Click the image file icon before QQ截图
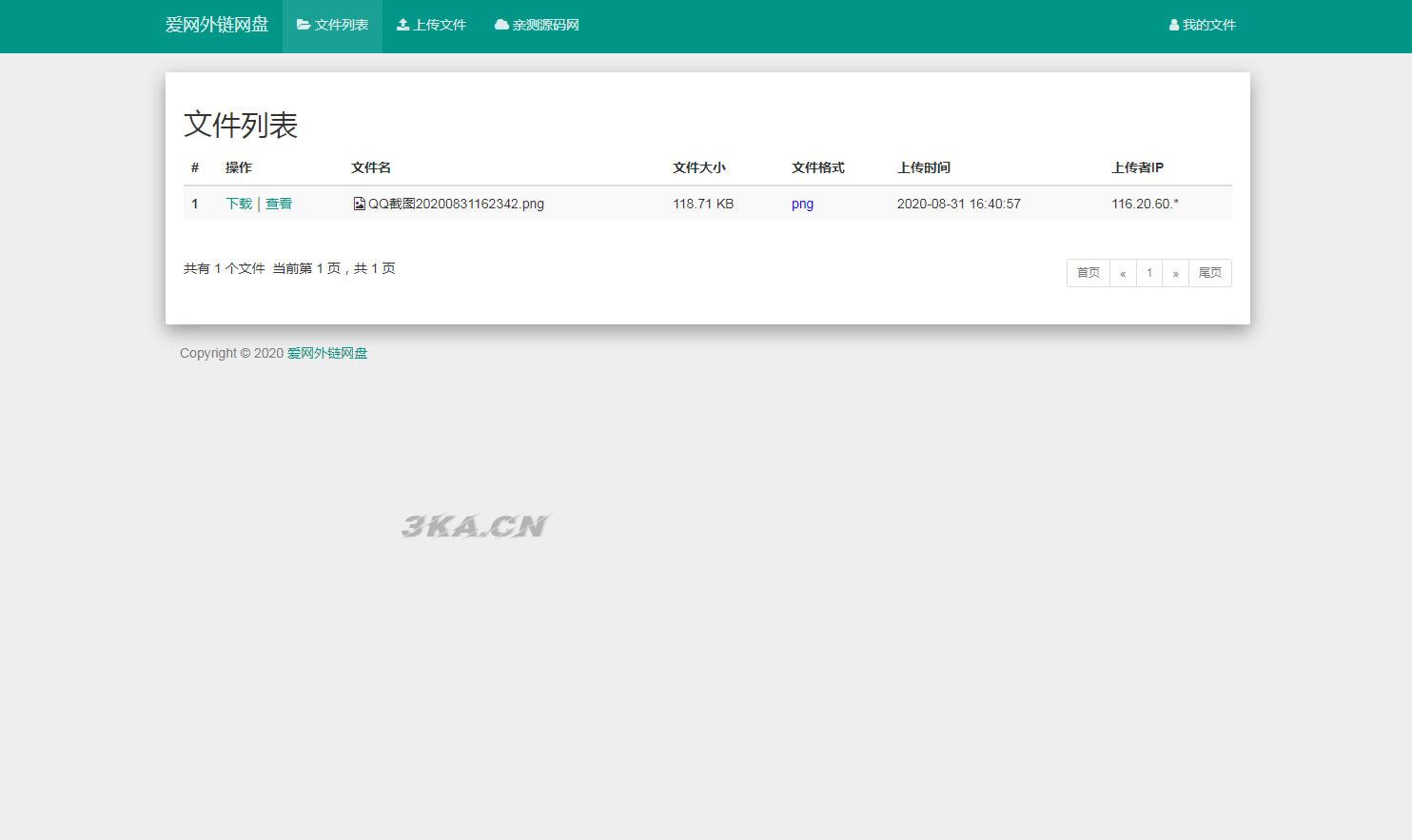The image size is (1412, 840). click(359, 204)
